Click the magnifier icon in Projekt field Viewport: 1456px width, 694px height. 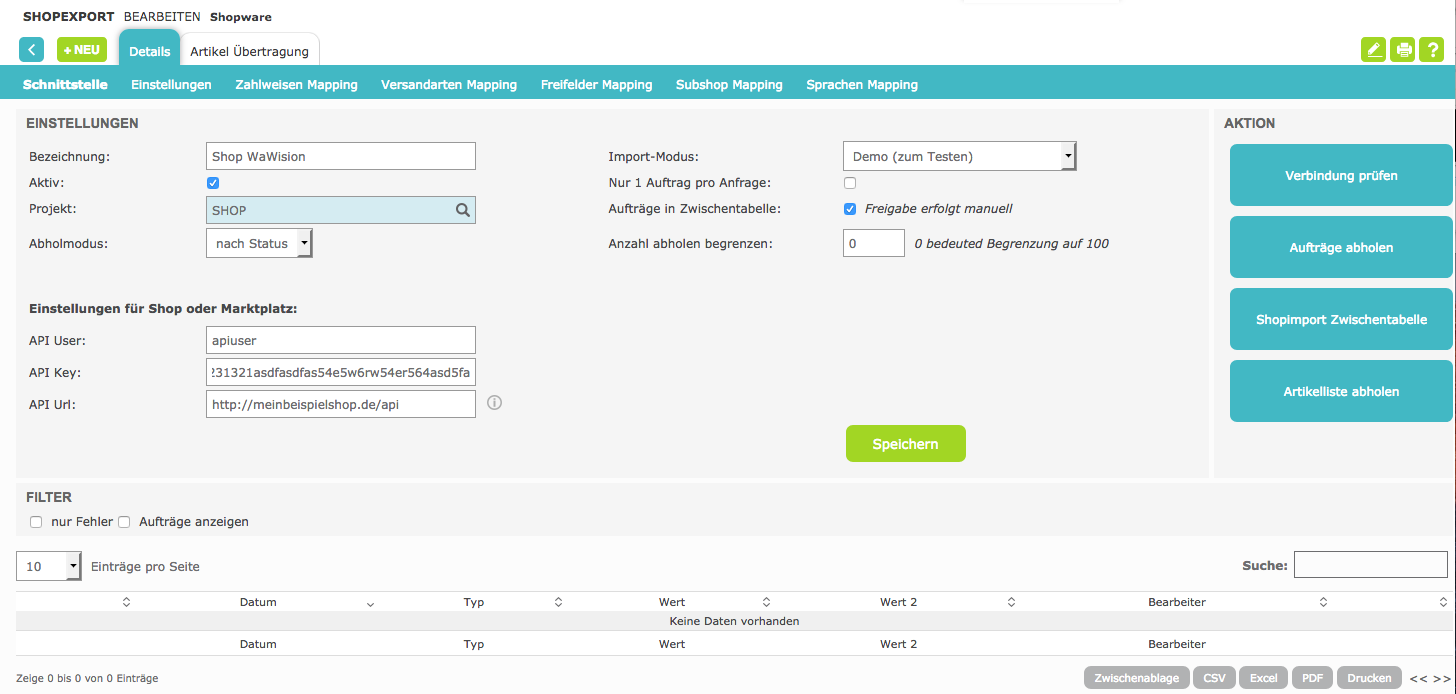pos(462,210)
